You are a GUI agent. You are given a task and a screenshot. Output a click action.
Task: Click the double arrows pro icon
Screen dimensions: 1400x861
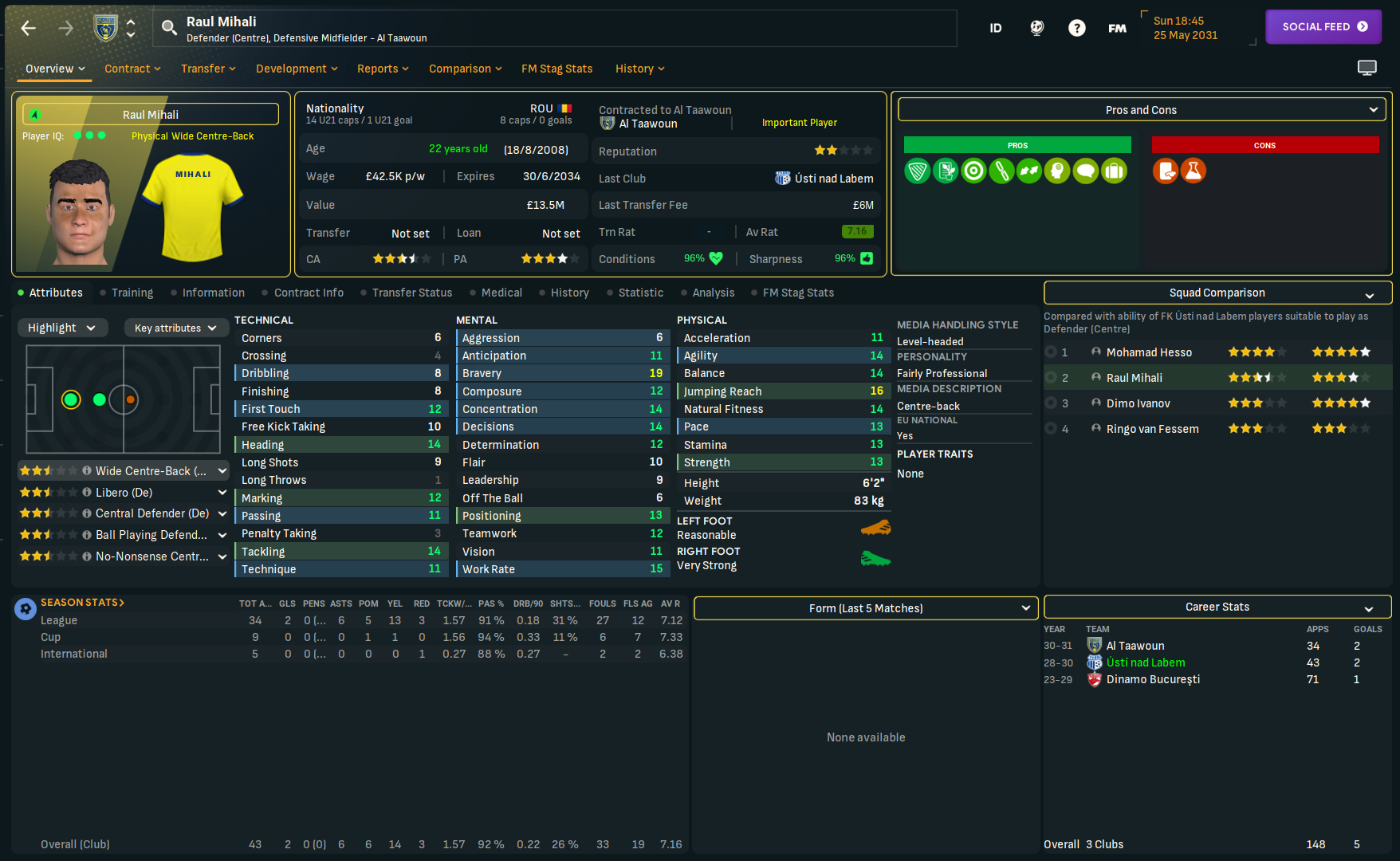1029,171
